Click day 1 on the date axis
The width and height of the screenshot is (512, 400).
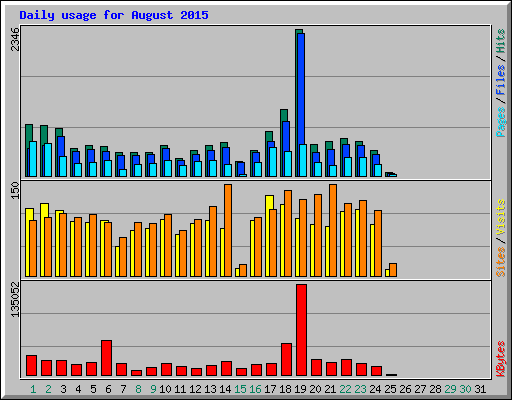pyautogui.click(x=33, y=389)
